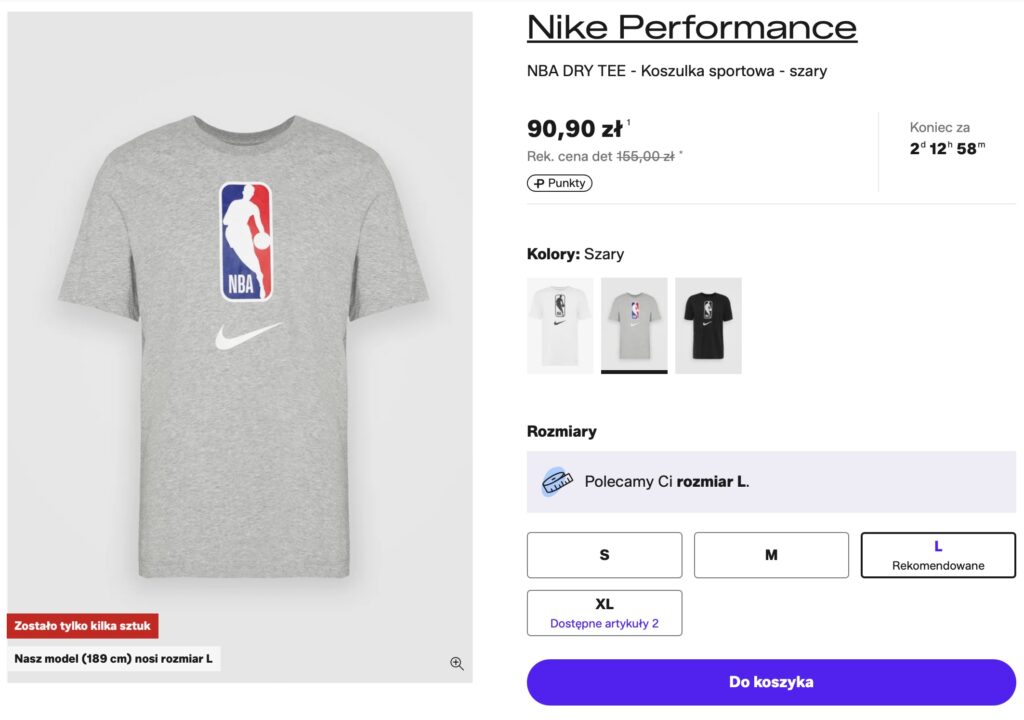The image size is (1024, 720).
Task: Click the 90,90 zł price
Action: [x=575, y=129]
